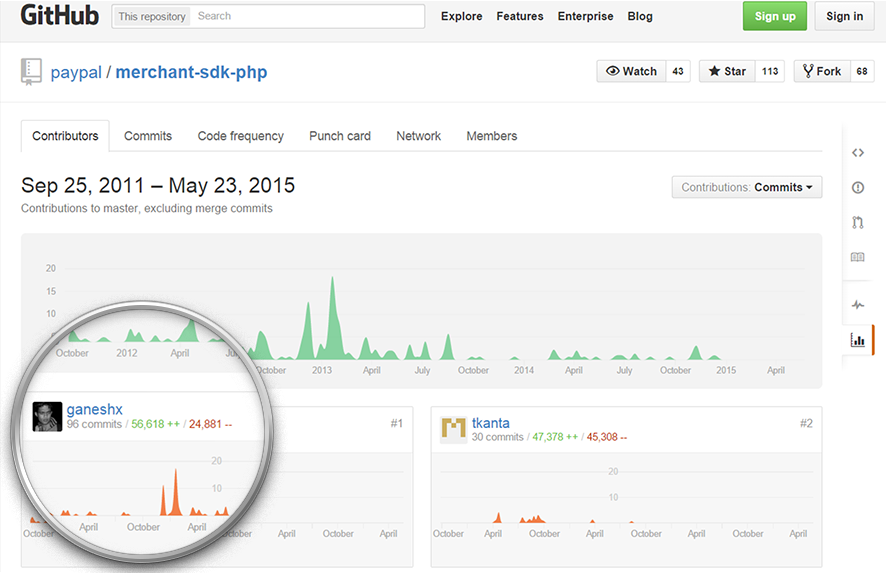Switch to the Members tab
Viewport: 886px width, 573px height.
(x=492, y=136)
